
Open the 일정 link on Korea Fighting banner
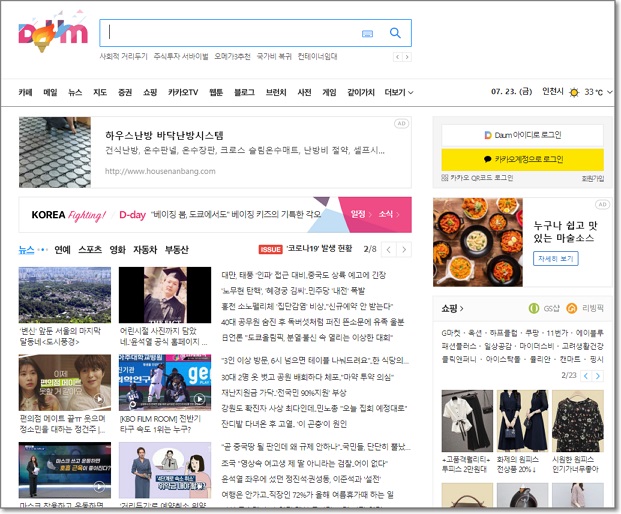point(360,214)
